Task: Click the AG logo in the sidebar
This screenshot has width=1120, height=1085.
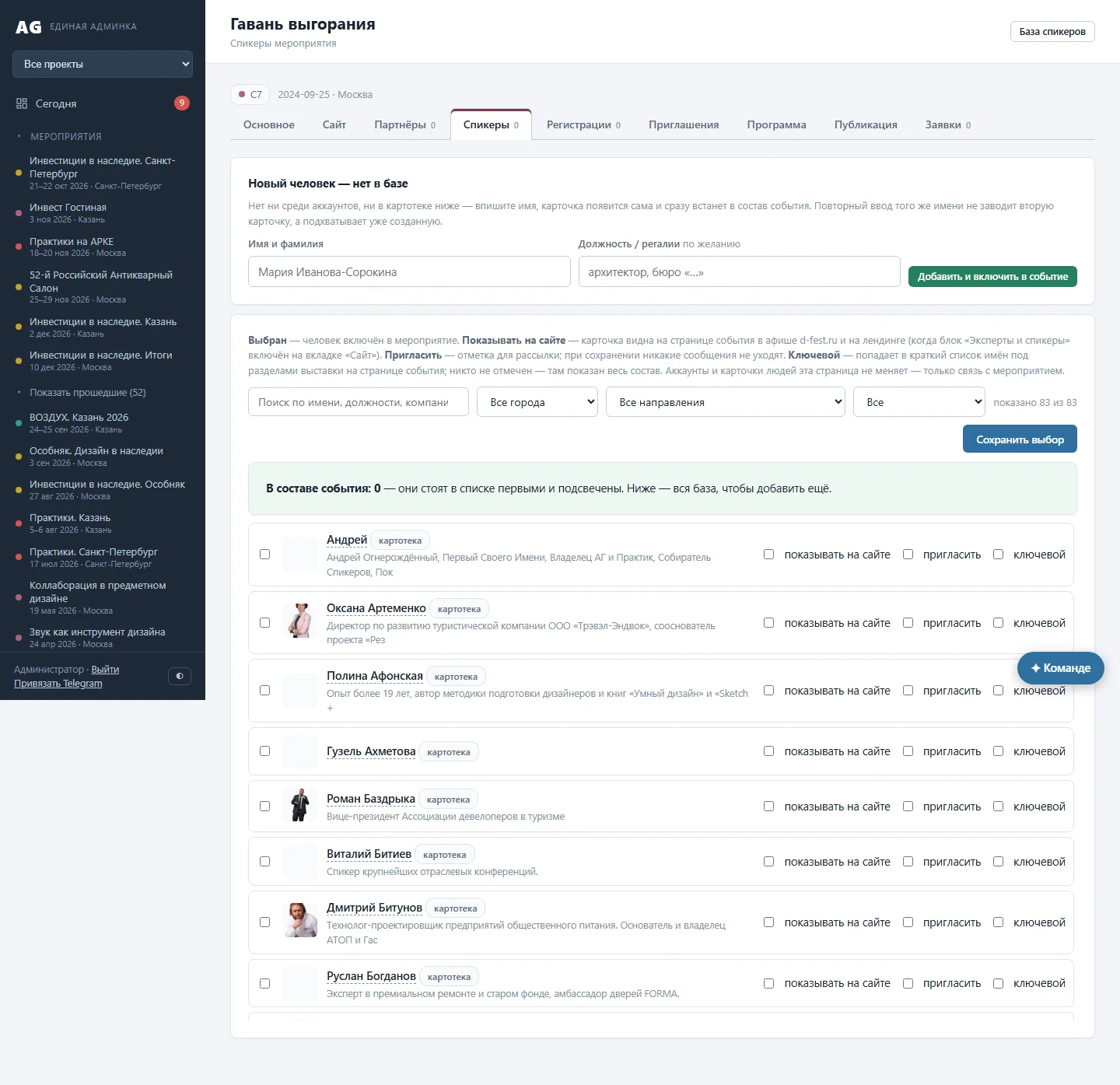Action: 29,27
